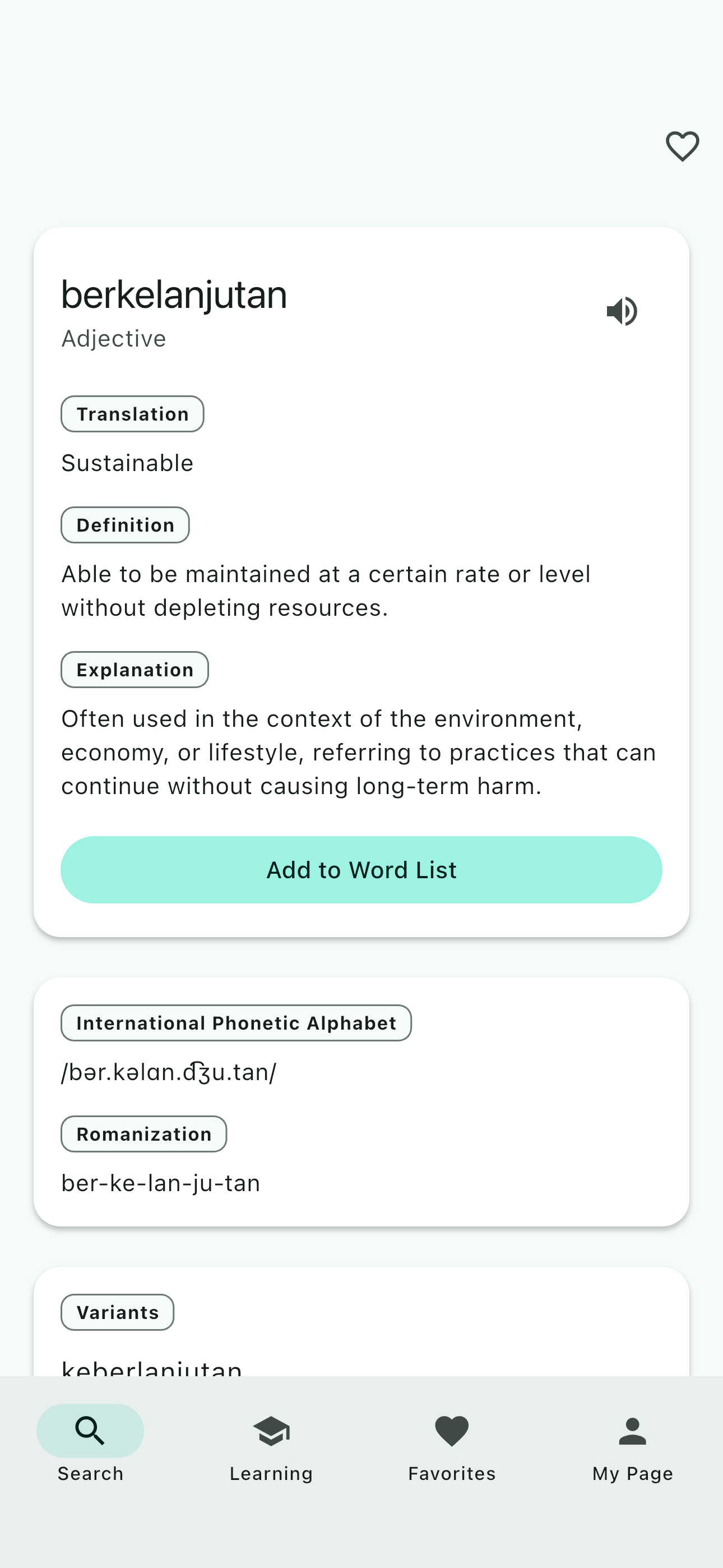Image resolution: width=723 pixels, height=1568 pixels.
Task: Select the Learning tab label
Action: (271, 1474)
